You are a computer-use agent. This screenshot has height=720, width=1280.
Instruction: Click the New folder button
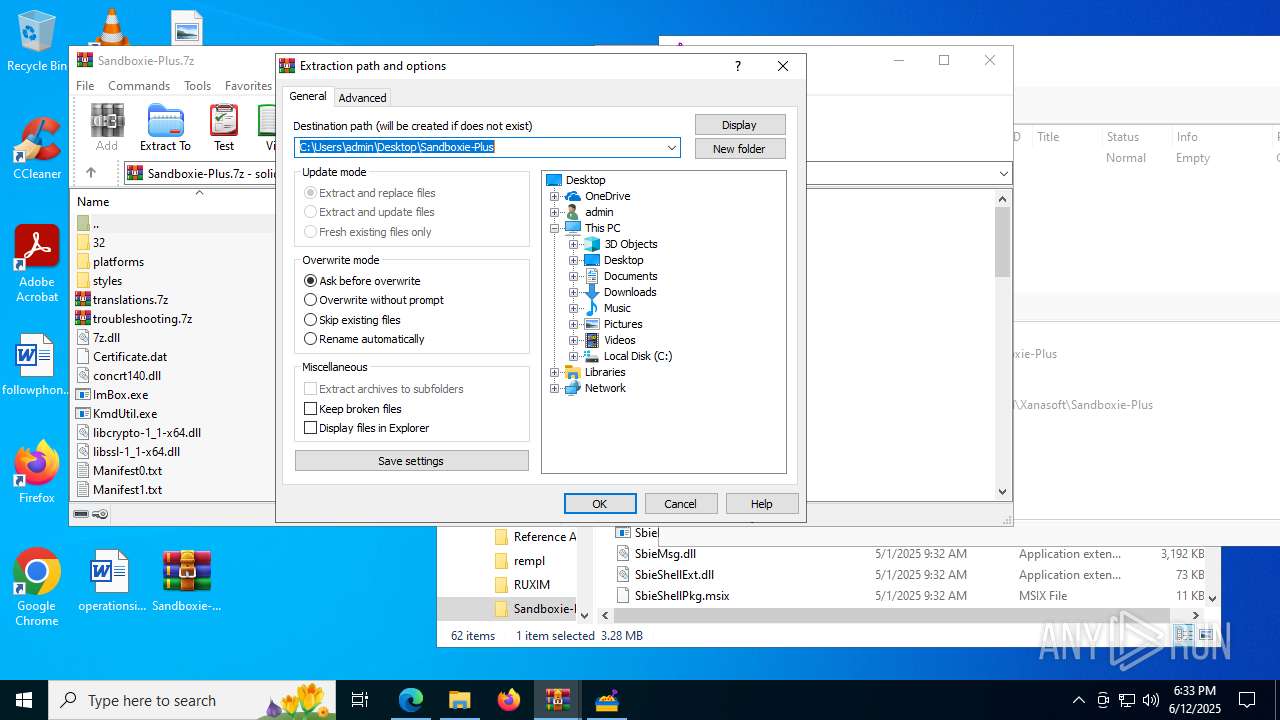740,149
